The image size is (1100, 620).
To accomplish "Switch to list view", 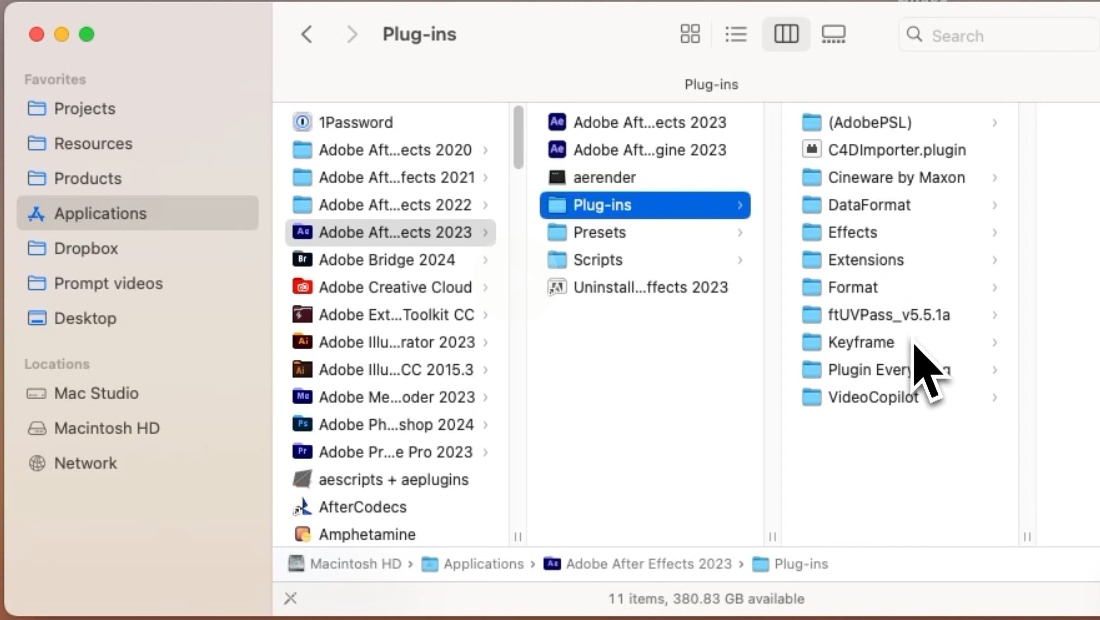I will [x=736, y=33].
